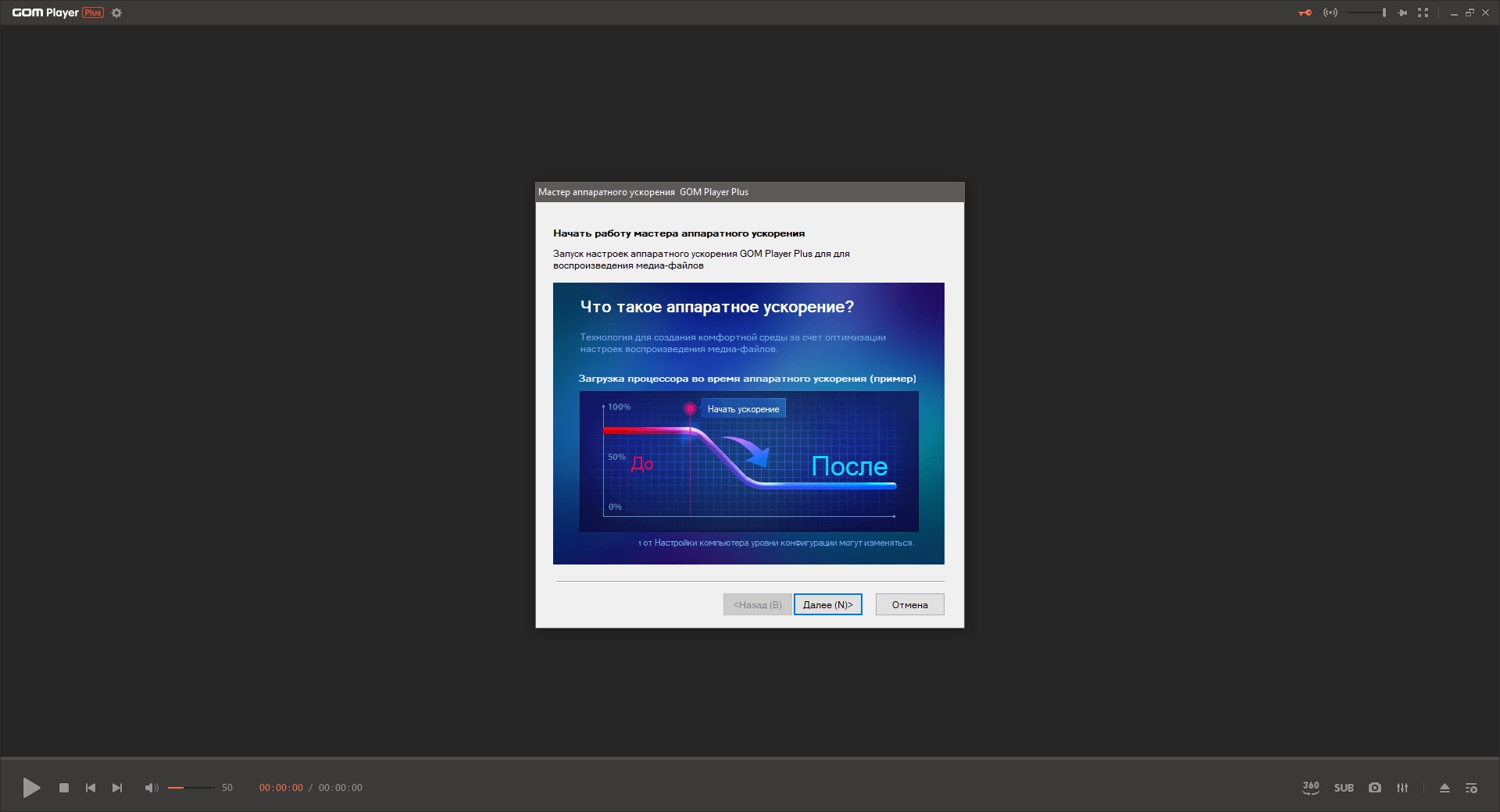Viewport: 1500px width, 812px height.
Task: Set volume on the volume slider
Action: (x=191, y=788)
